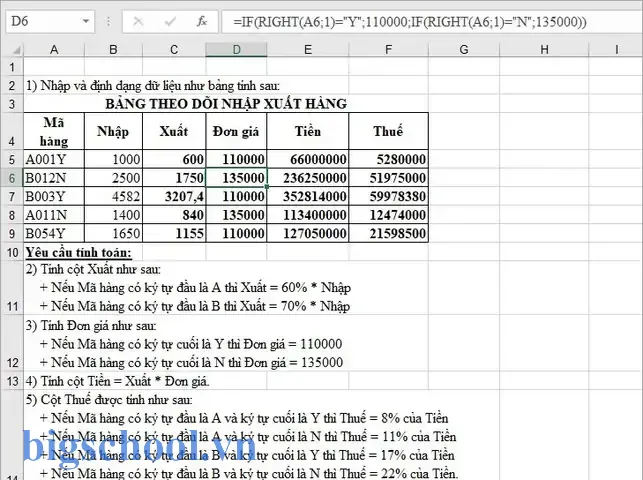Select the cell with value 66000000
The image size is (643, 480).
point(308,159)
